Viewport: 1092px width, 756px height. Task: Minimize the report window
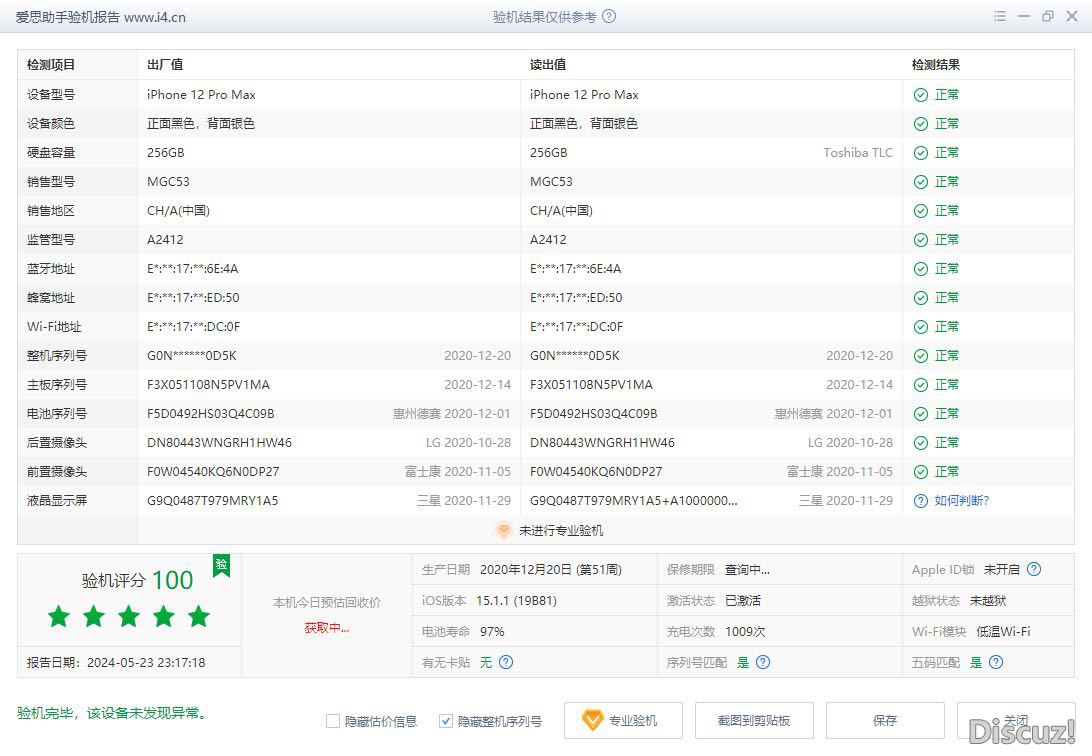1024,16
